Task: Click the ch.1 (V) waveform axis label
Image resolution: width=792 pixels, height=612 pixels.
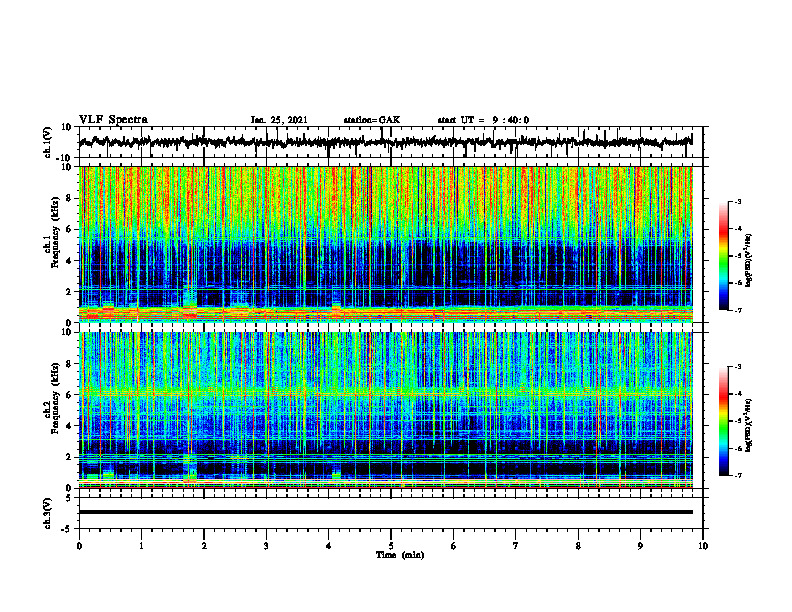Action: (47, 142)
